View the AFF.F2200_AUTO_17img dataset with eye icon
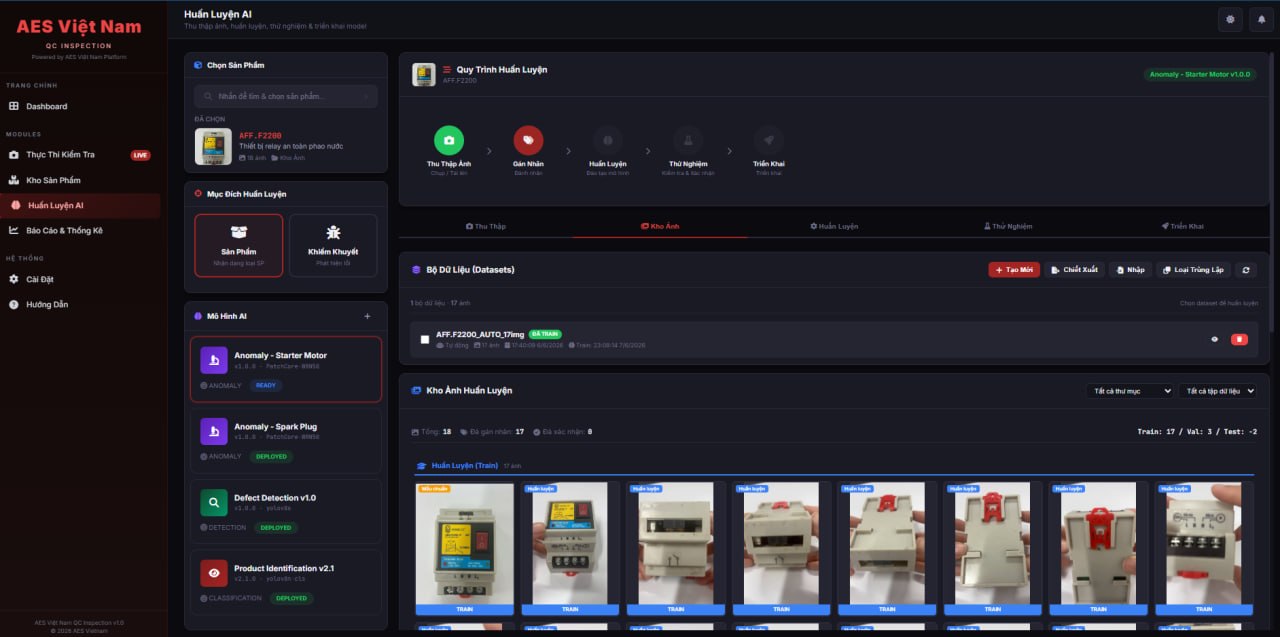Screen dimensions: 1280x637 click(1215, 340)
